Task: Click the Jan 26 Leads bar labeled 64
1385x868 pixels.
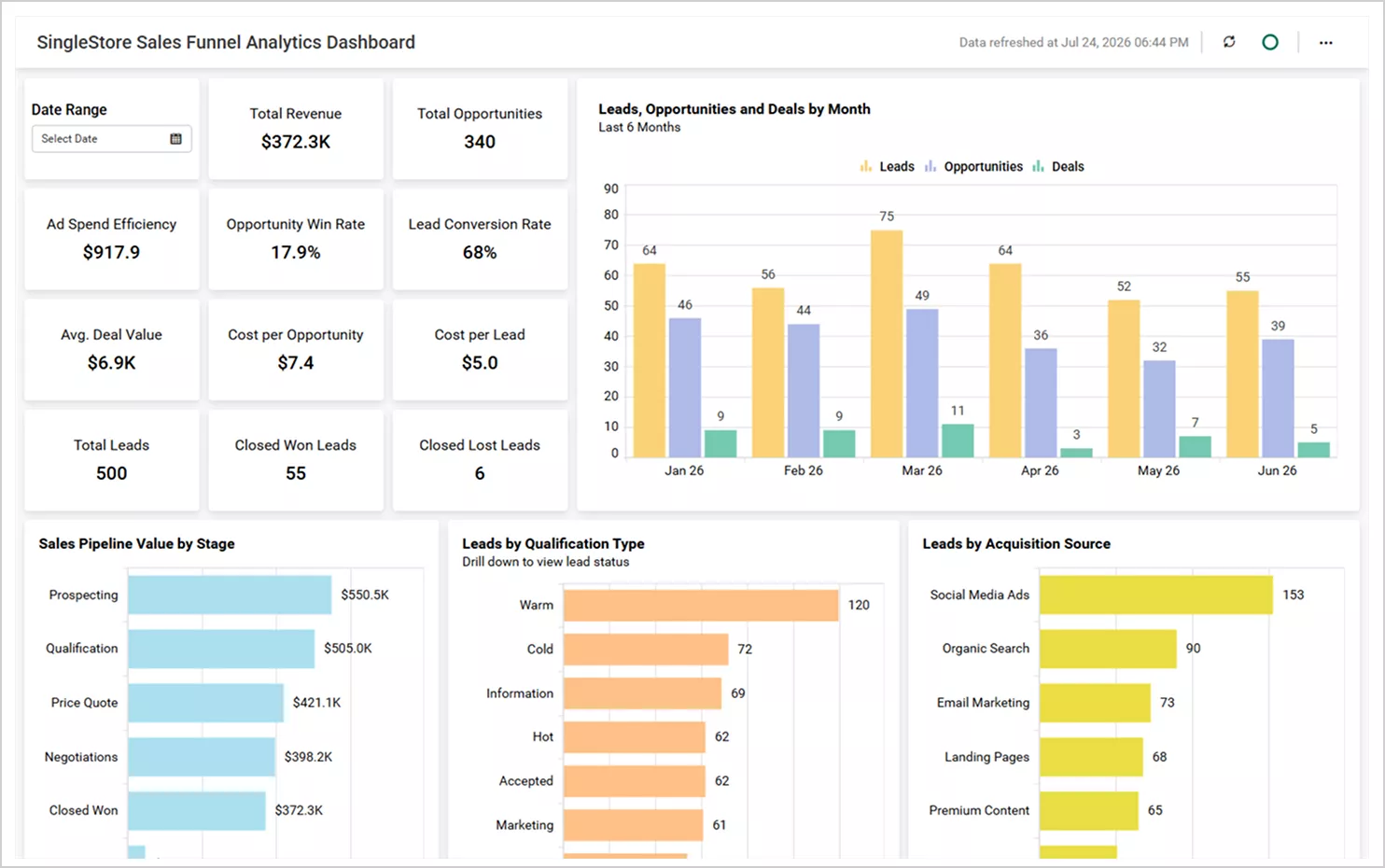Action: pyautogui.click(x=650, y=360)
